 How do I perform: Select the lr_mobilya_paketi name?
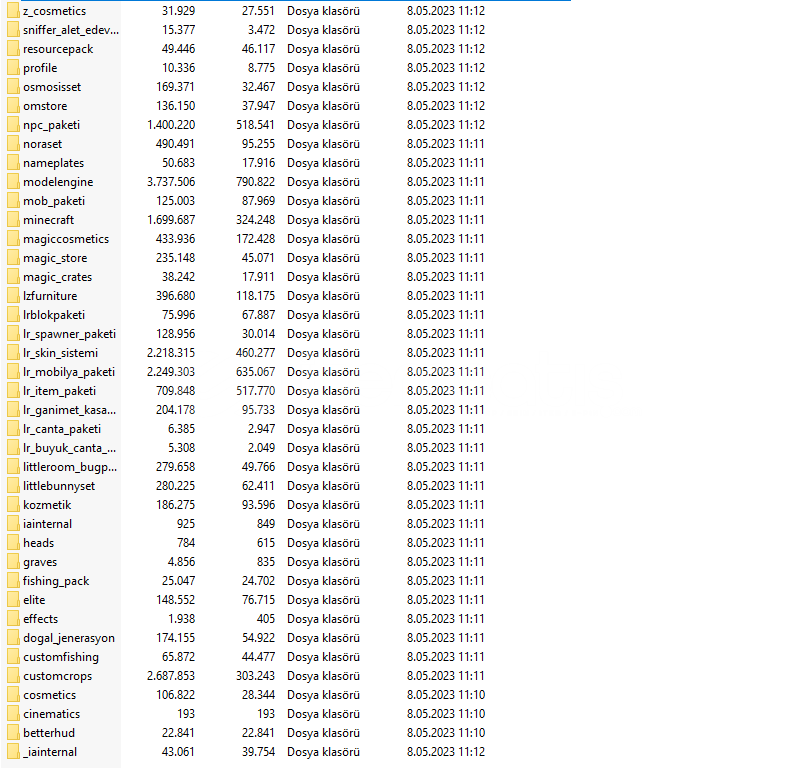tap(69, 372)
